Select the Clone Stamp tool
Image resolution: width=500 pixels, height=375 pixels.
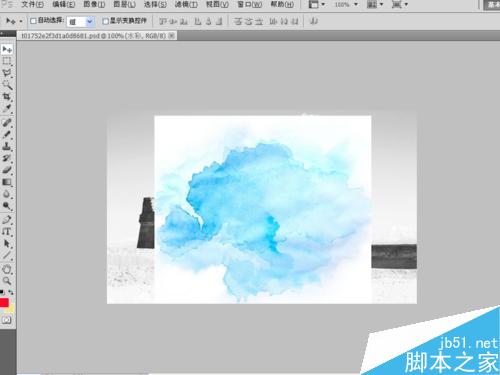point(7,146)
